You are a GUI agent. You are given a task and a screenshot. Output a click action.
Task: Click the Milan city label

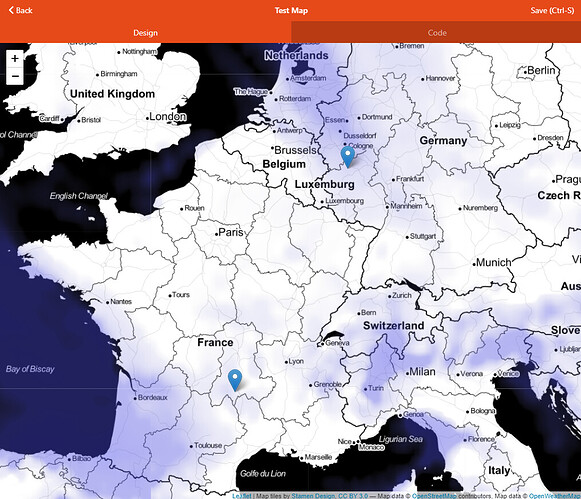tap(422, 372)
